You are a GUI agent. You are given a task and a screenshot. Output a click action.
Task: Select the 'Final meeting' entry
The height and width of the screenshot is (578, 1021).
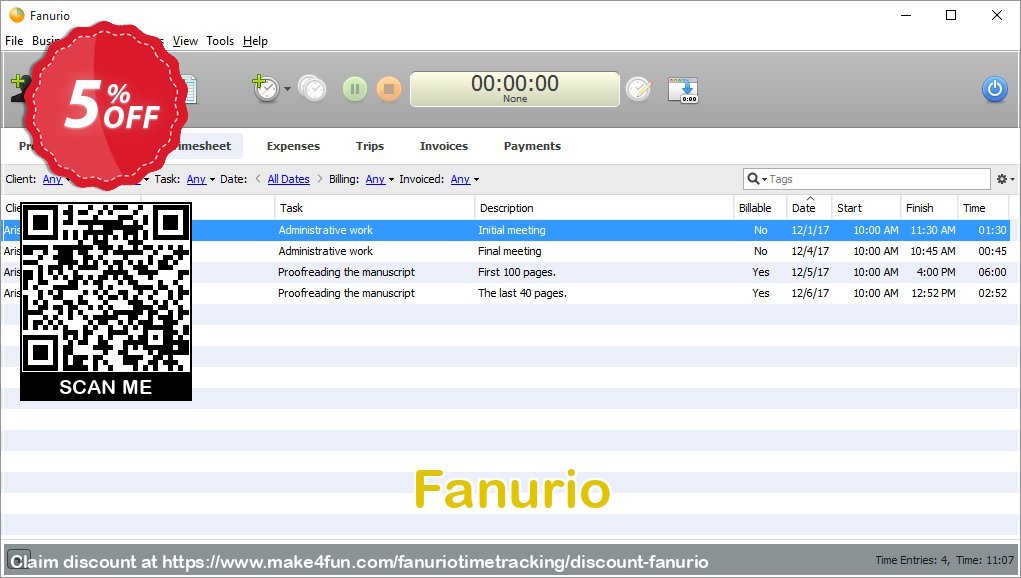click(x=510, y=251)
